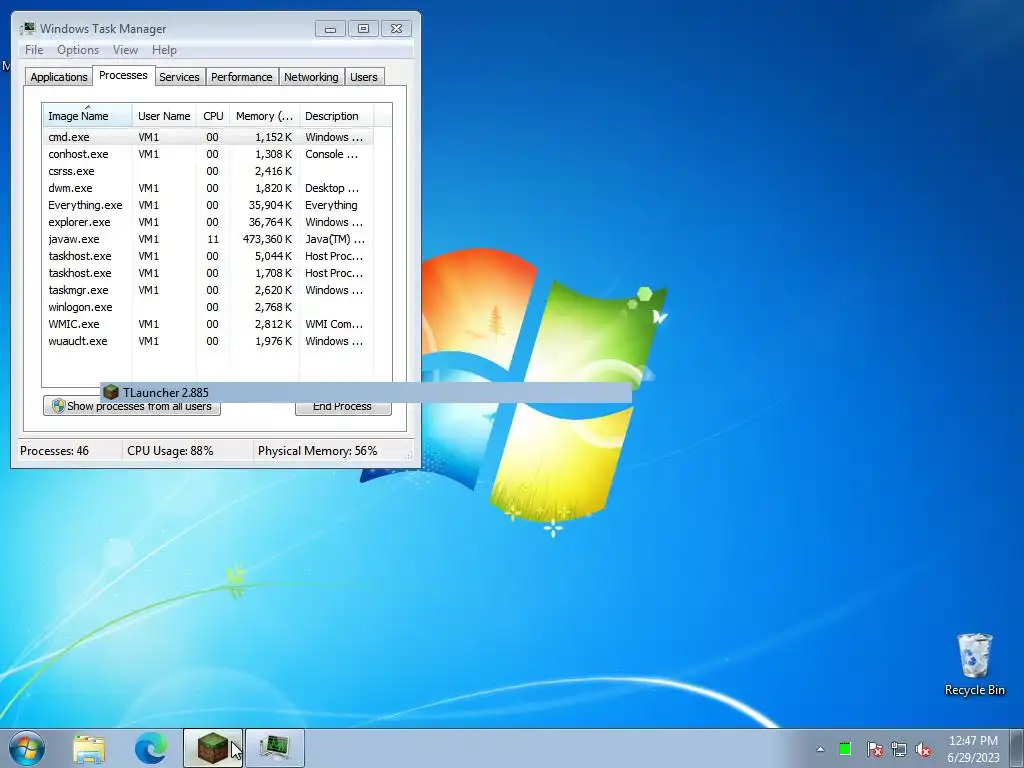This screenshot has width=1024, height=768.
Task: Select the wuauclt.exe process
Action: pos(208,341)
